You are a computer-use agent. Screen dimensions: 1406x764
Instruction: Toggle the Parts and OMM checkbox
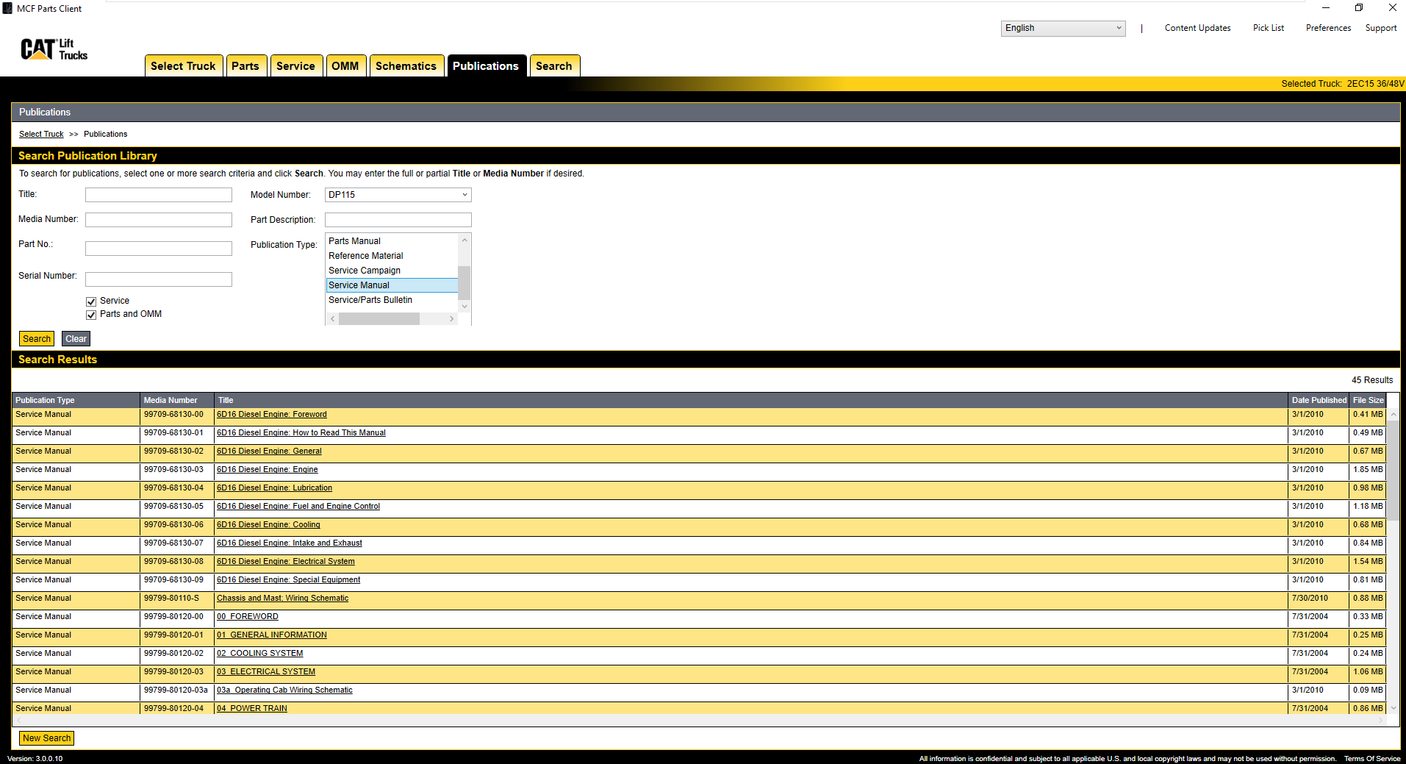click(91, 314)
